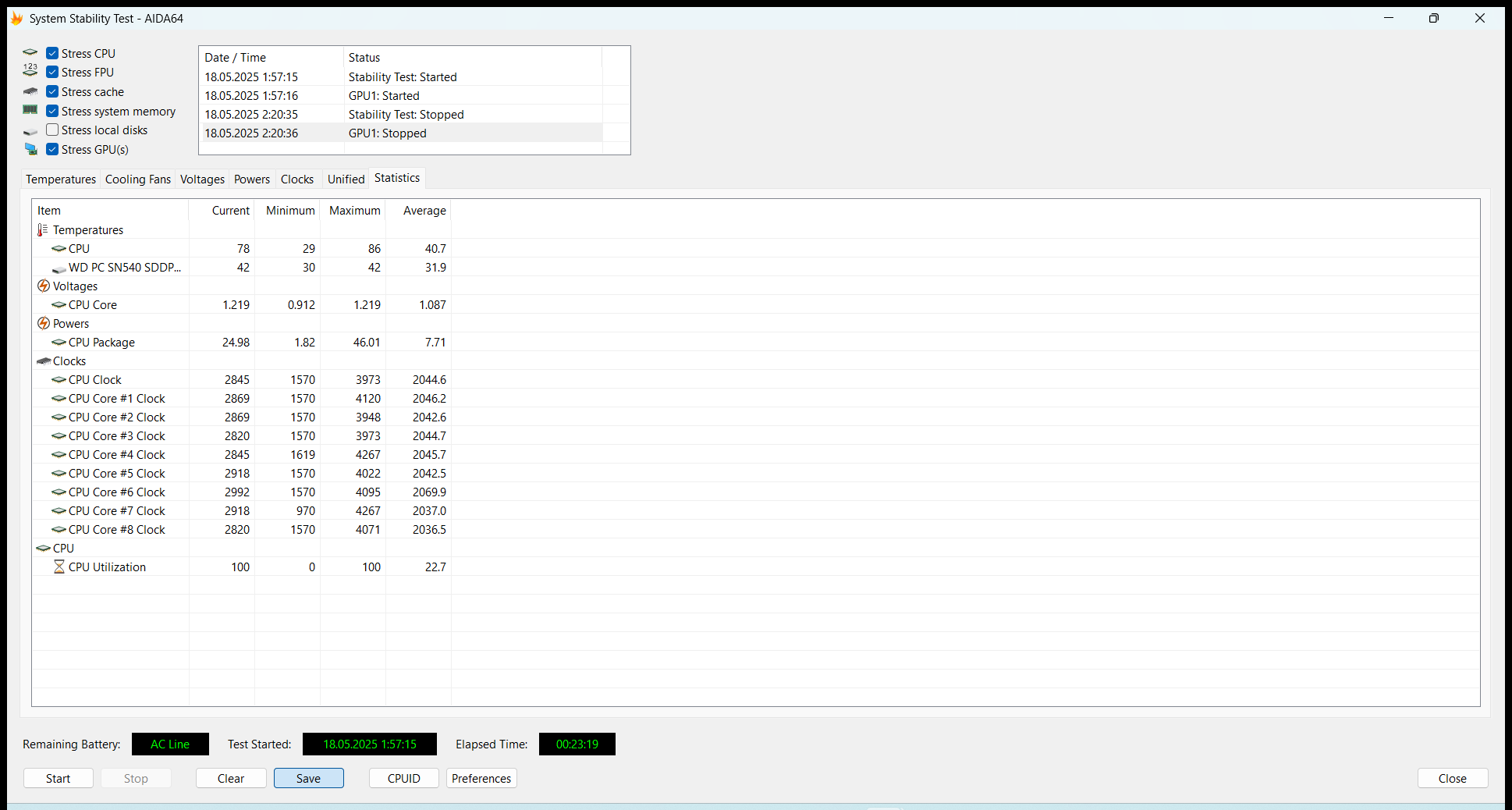Open Preferences
Image resolution: width=1512 pixels, height=810 pixels.
pos(481,778)
